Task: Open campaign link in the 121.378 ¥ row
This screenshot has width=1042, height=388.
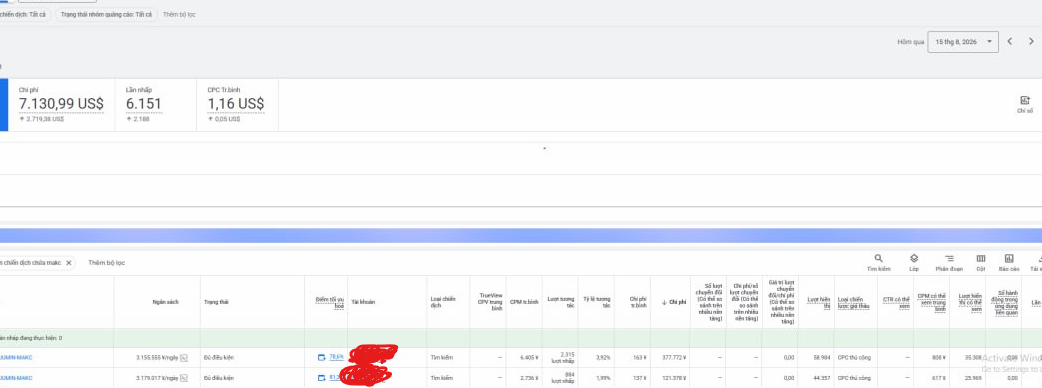Action: point(16,377)
